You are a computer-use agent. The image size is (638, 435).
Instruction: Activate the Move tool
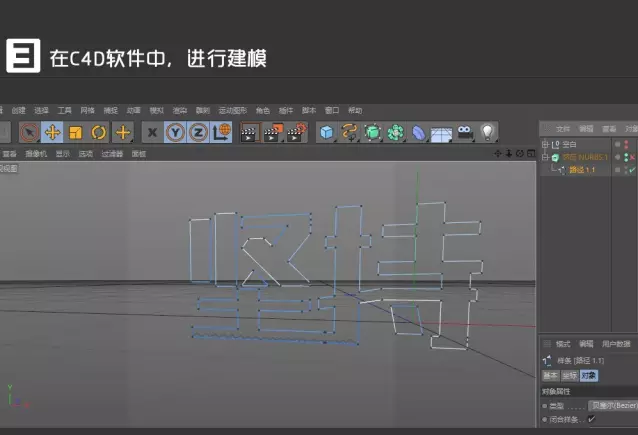[x=52, y=132]
